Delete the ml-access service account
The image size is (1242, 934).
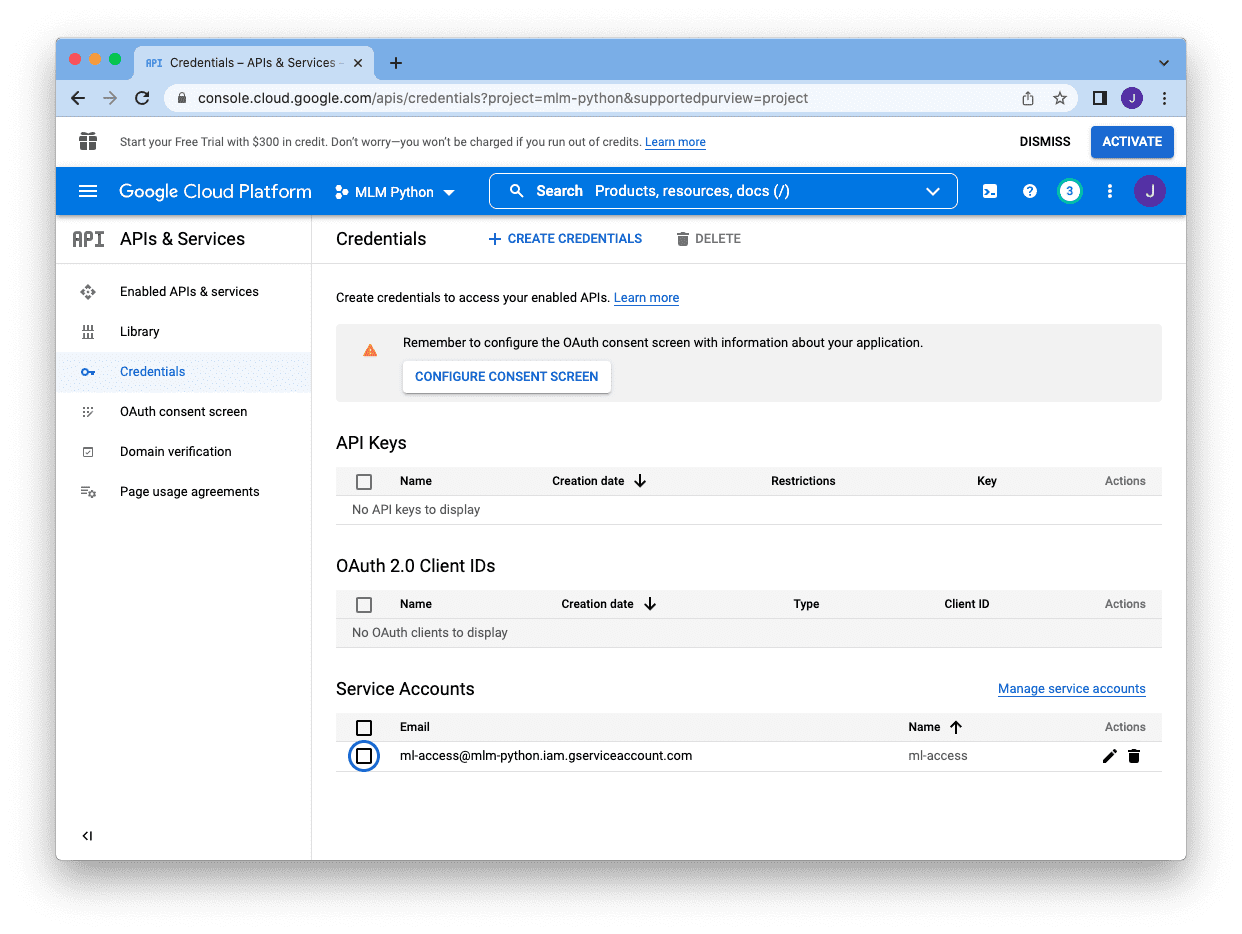coord(1134,756)
